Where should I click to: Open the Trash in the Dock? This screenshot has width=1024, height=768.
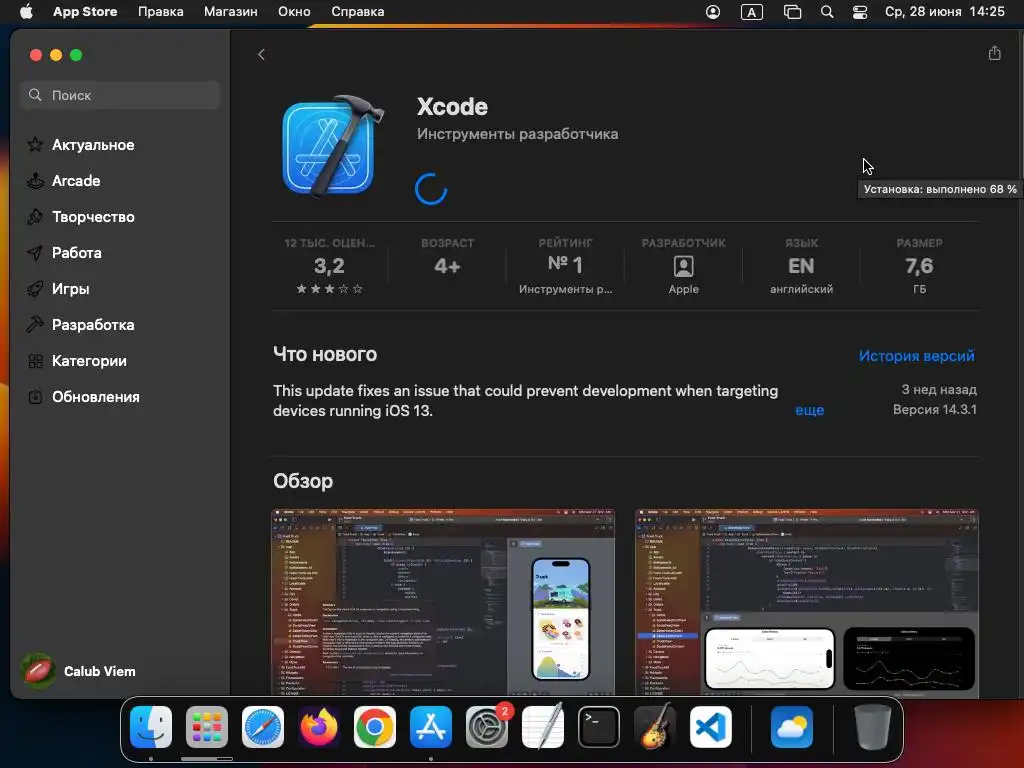click(x=872, y=727)
